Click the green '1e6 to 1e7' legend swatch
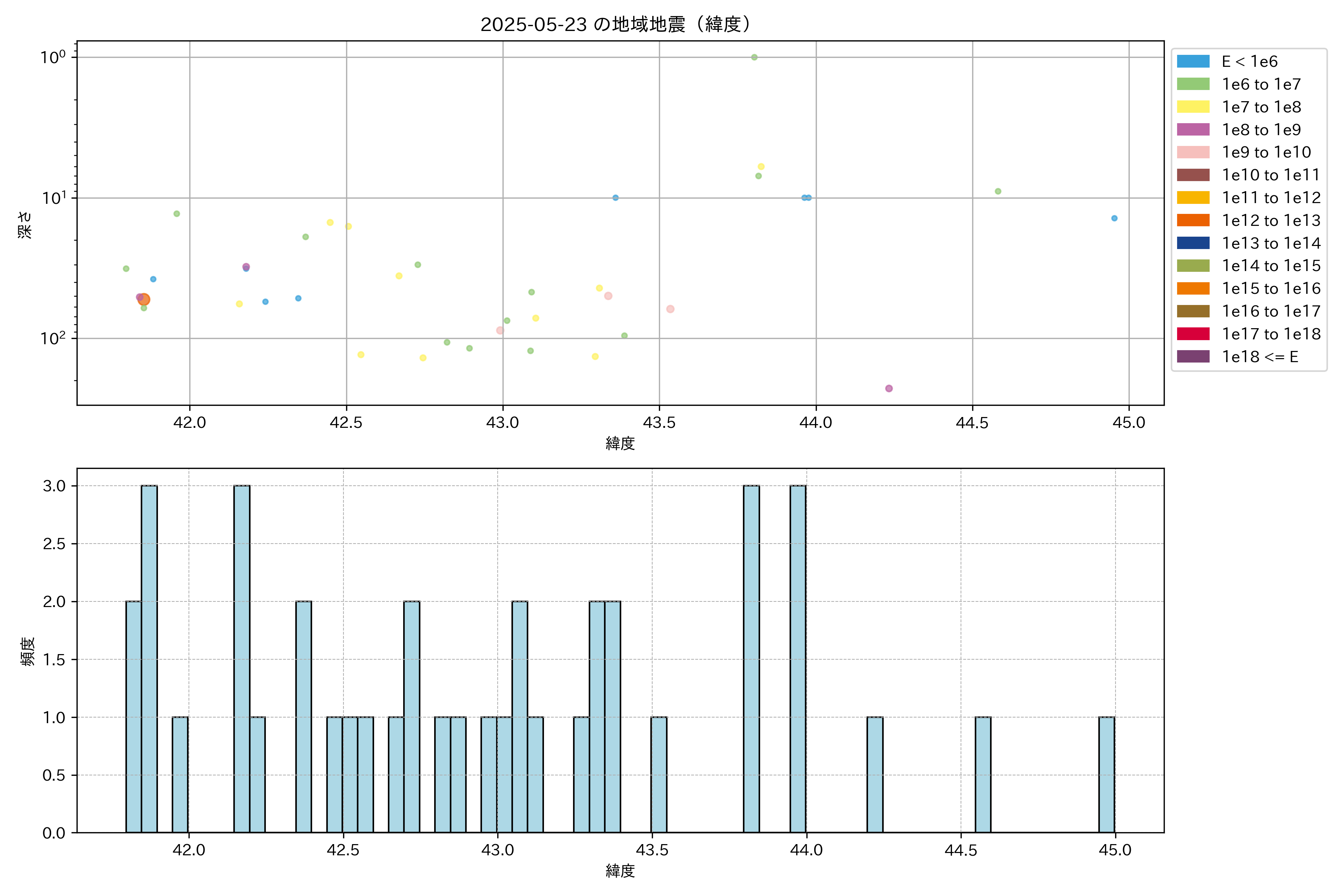Viewport: 1344px width, 896px height. [1193, 84]
